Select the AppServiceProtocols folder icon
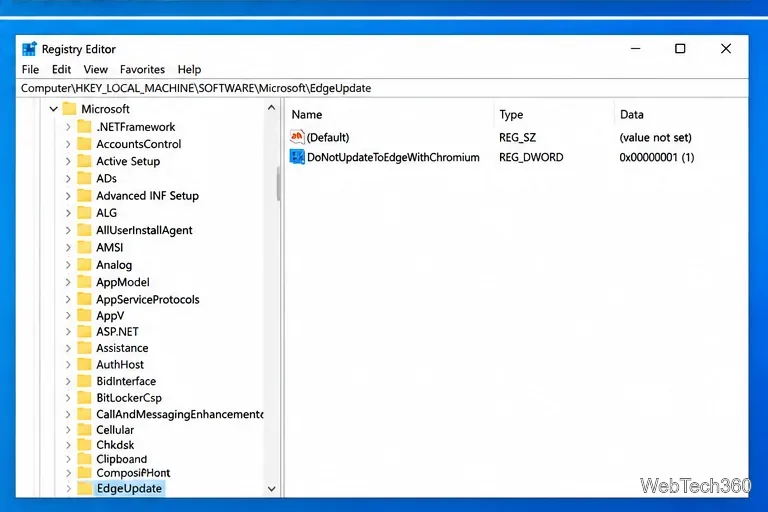This screenshot has width=768, height=512. [x=84, y=299]
